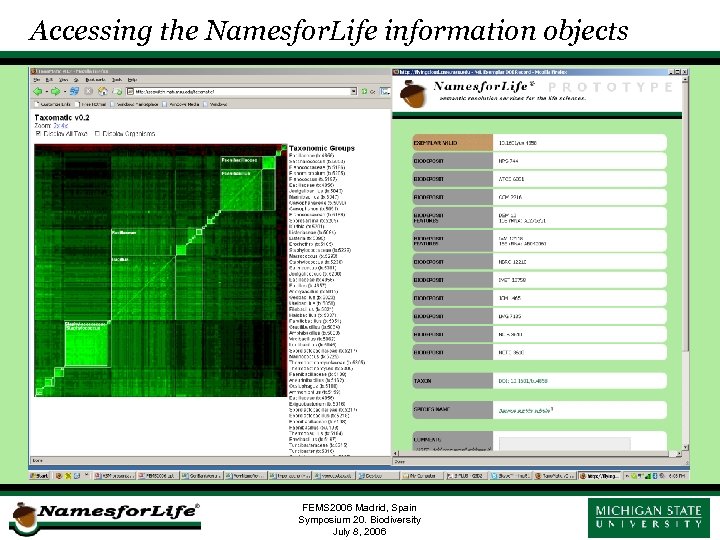The height and width of the screenshot is (540, 720).
Task: Click the scroll down arrow in prototype window
Action: pos(685,447)
